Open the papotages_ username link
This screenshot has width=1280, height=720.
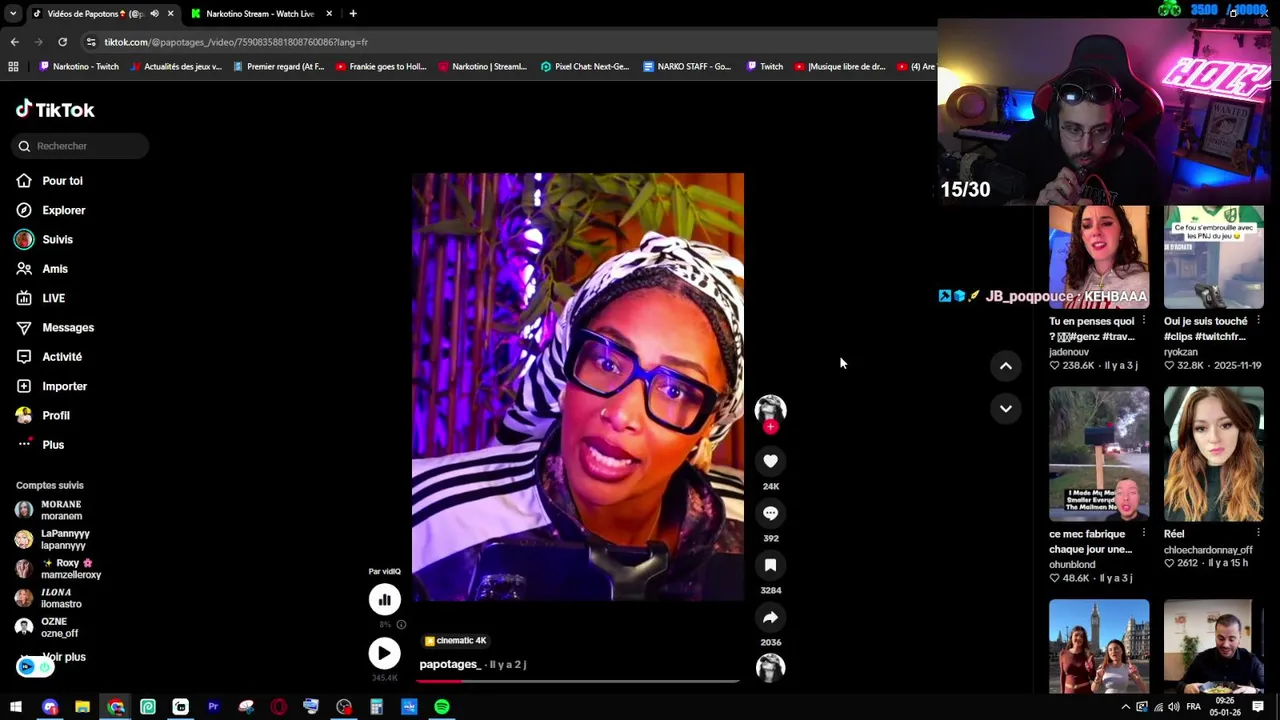[x=450, y=664]
